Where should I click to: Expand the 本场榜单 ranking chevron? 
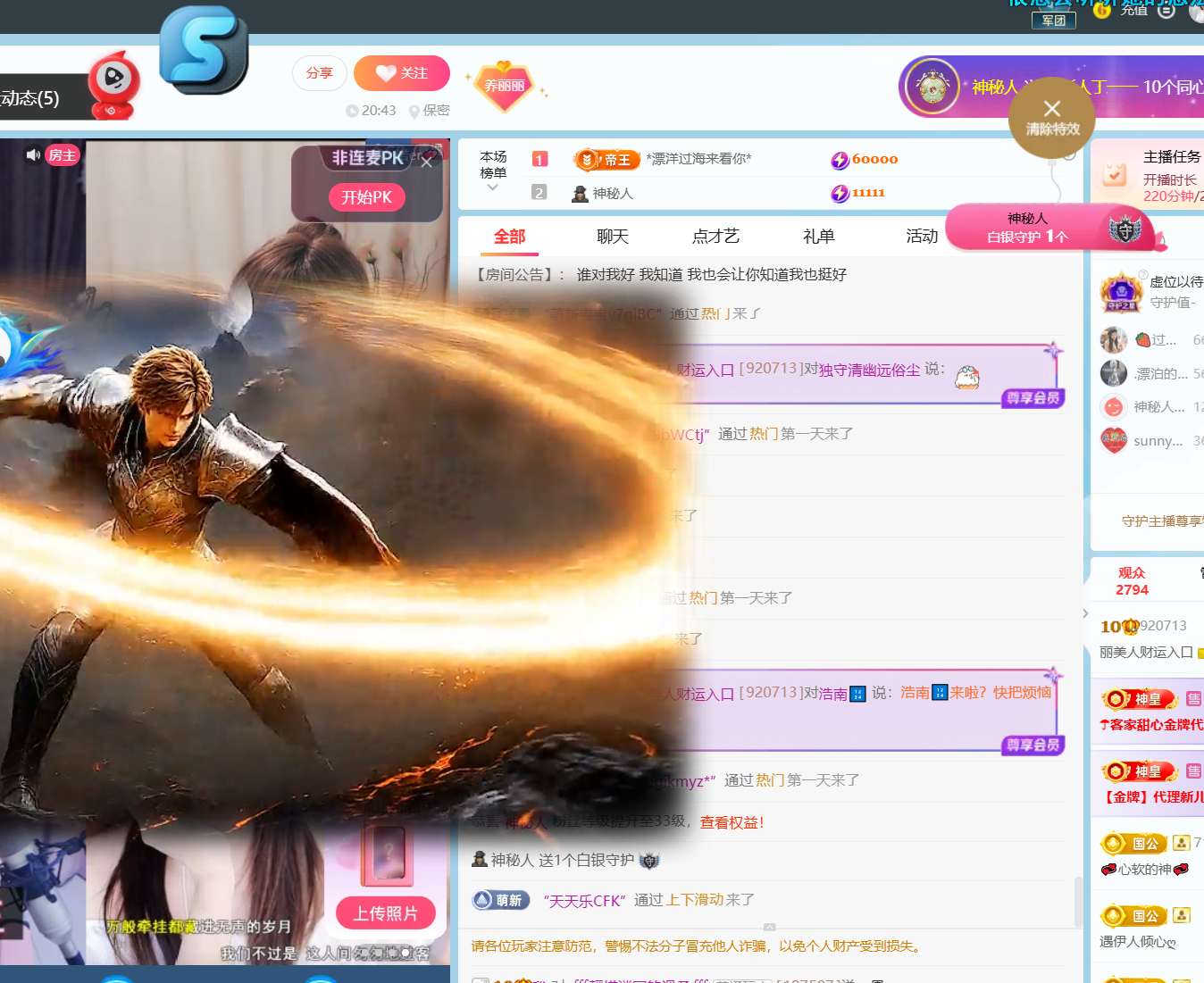493,187
